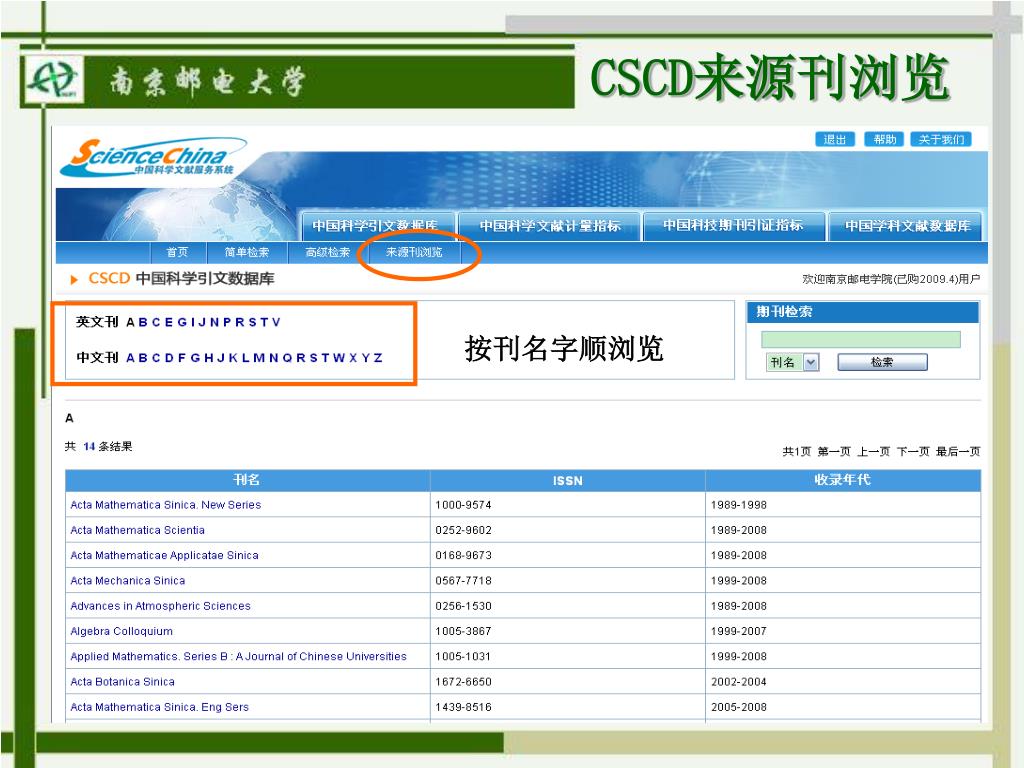Click the 刊名 column header

247,480
